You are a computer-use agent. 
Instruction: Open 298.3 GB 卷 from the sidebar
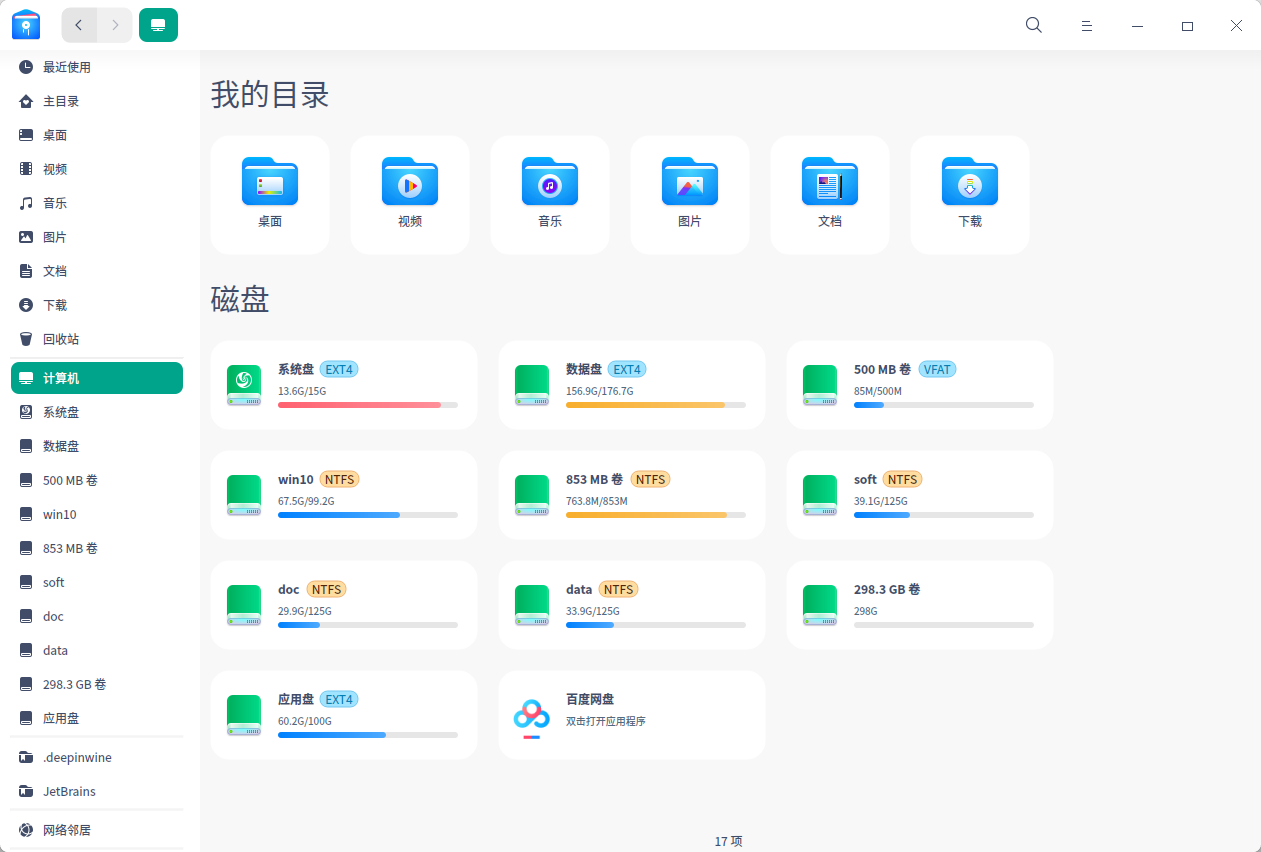pos(97,684)
